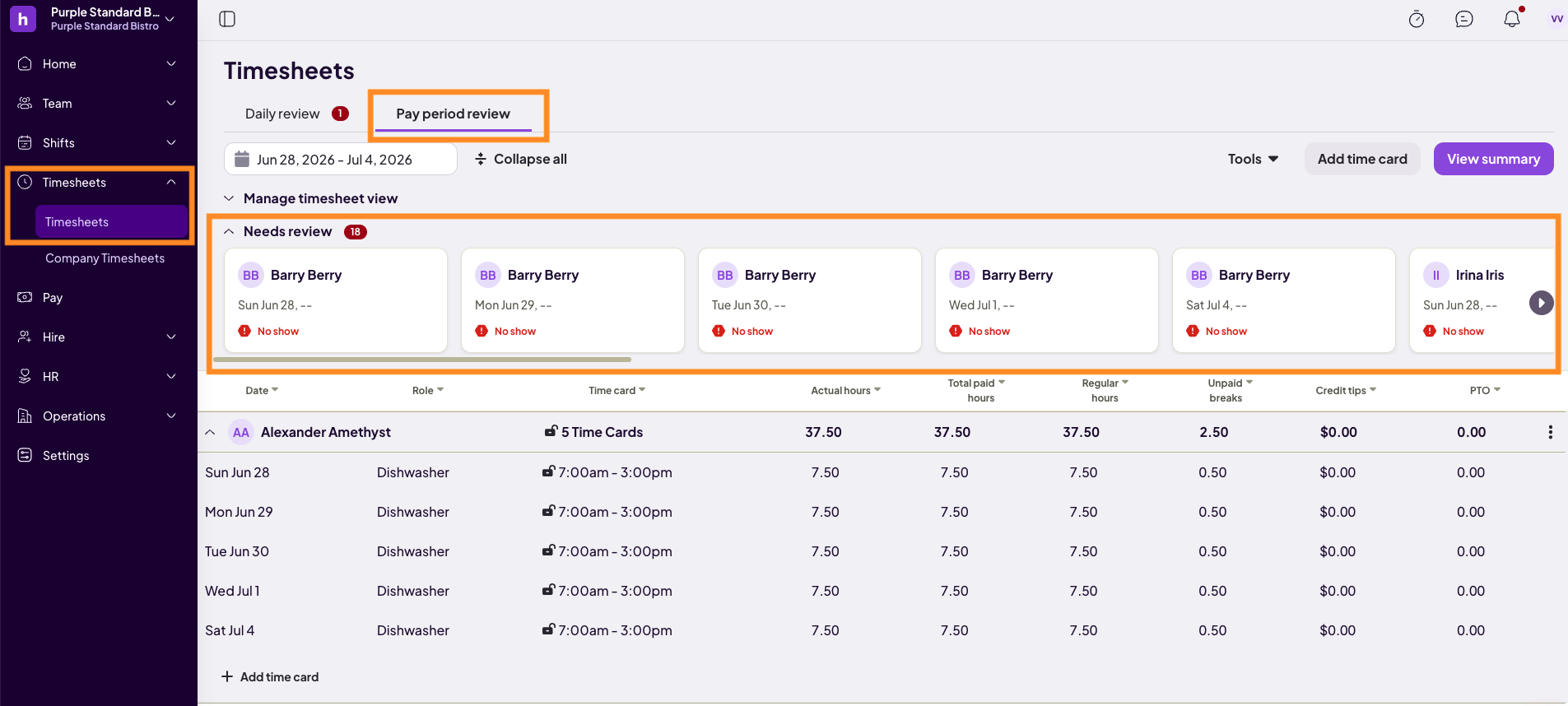Open the notifications bell
Viewport: 1568px width, 706px height.
click(x=1512, y=19)
